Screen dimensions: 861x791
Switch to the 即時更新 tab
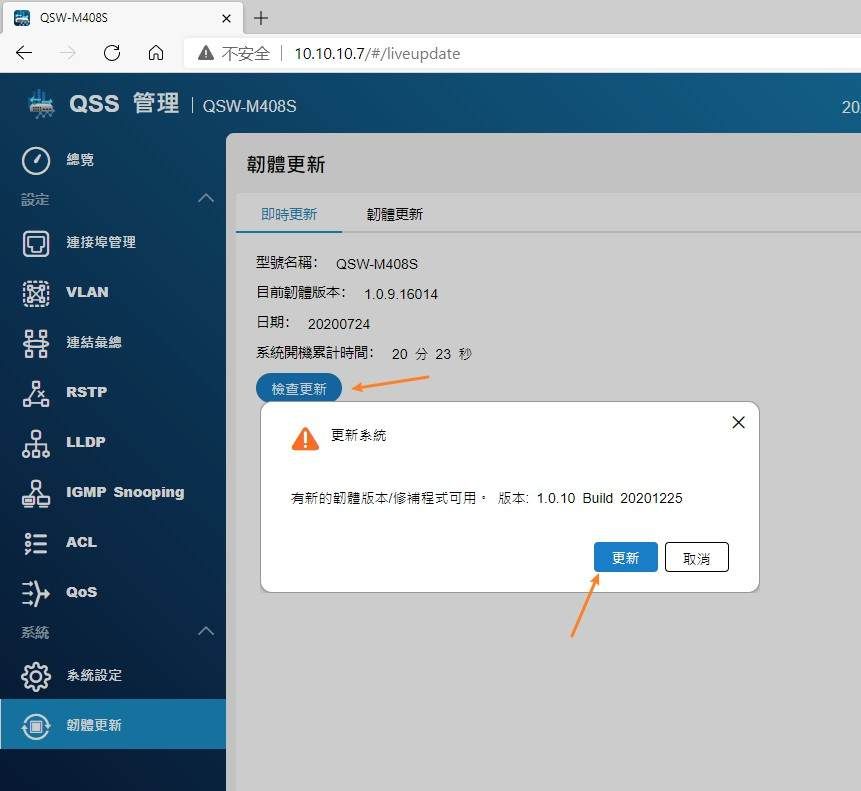[x=289, y=214]
